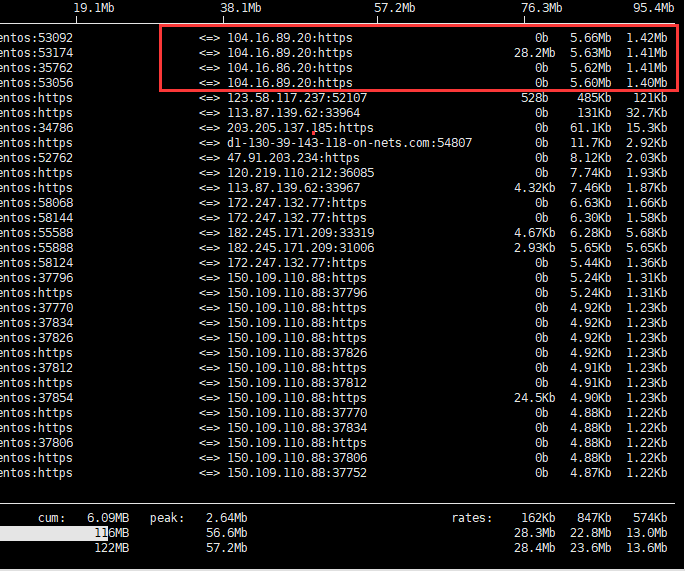Click the 4.87Kb rate value

(590, 473)
